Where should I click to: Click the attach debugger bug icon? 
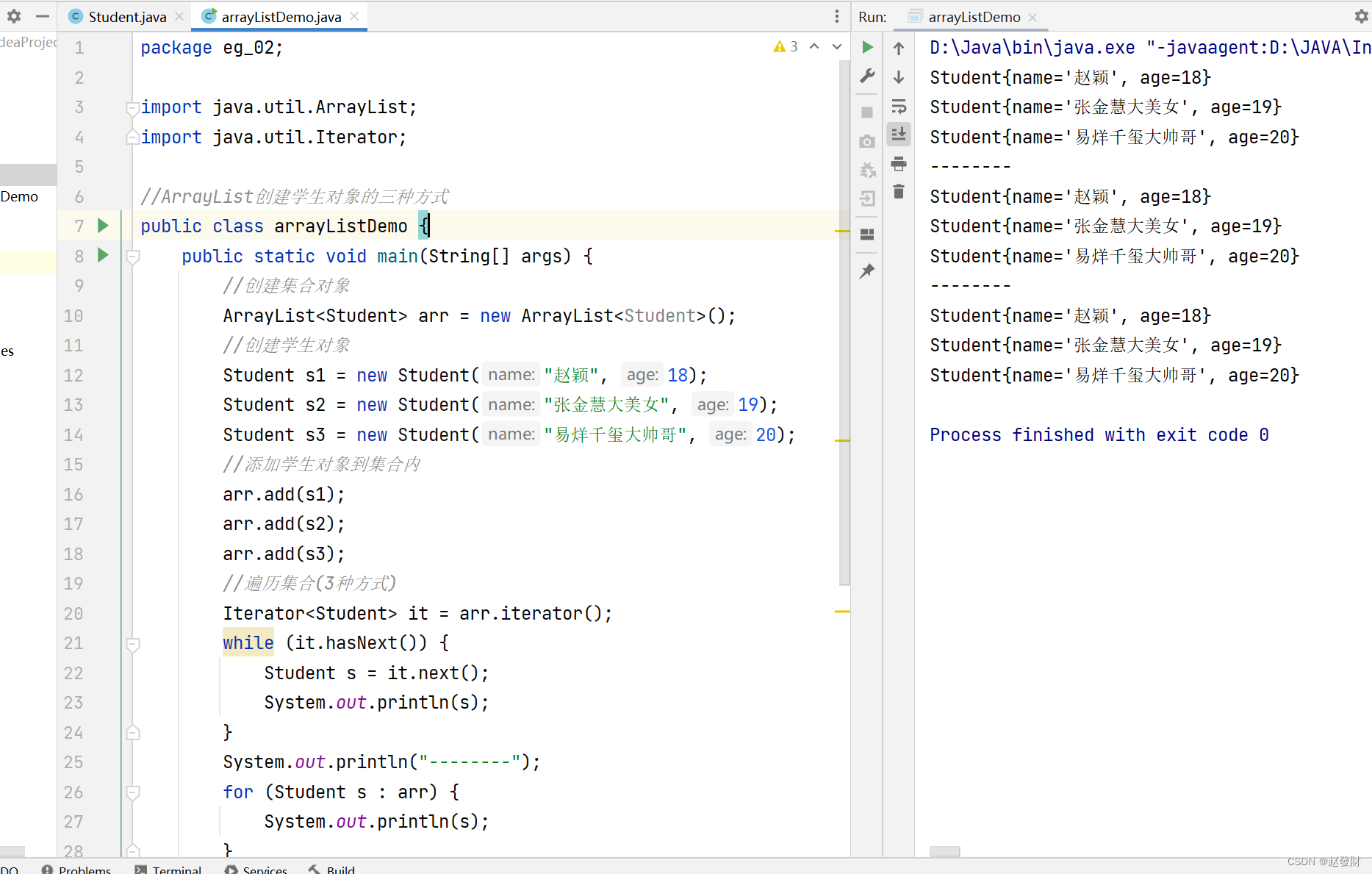coord(867,170)
